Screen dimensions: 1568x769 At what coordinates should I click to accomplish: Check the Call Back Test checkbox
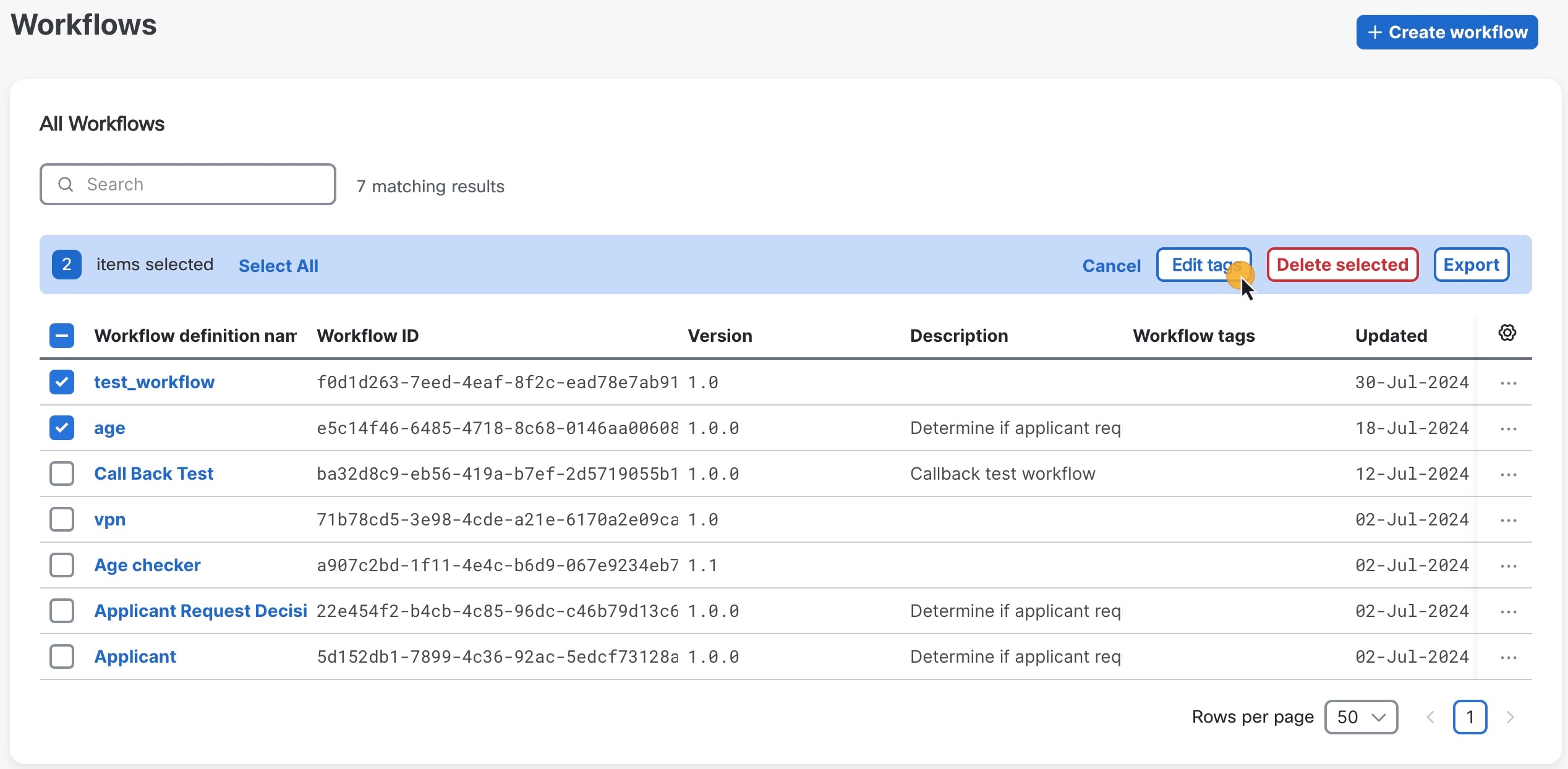point(61,474)
